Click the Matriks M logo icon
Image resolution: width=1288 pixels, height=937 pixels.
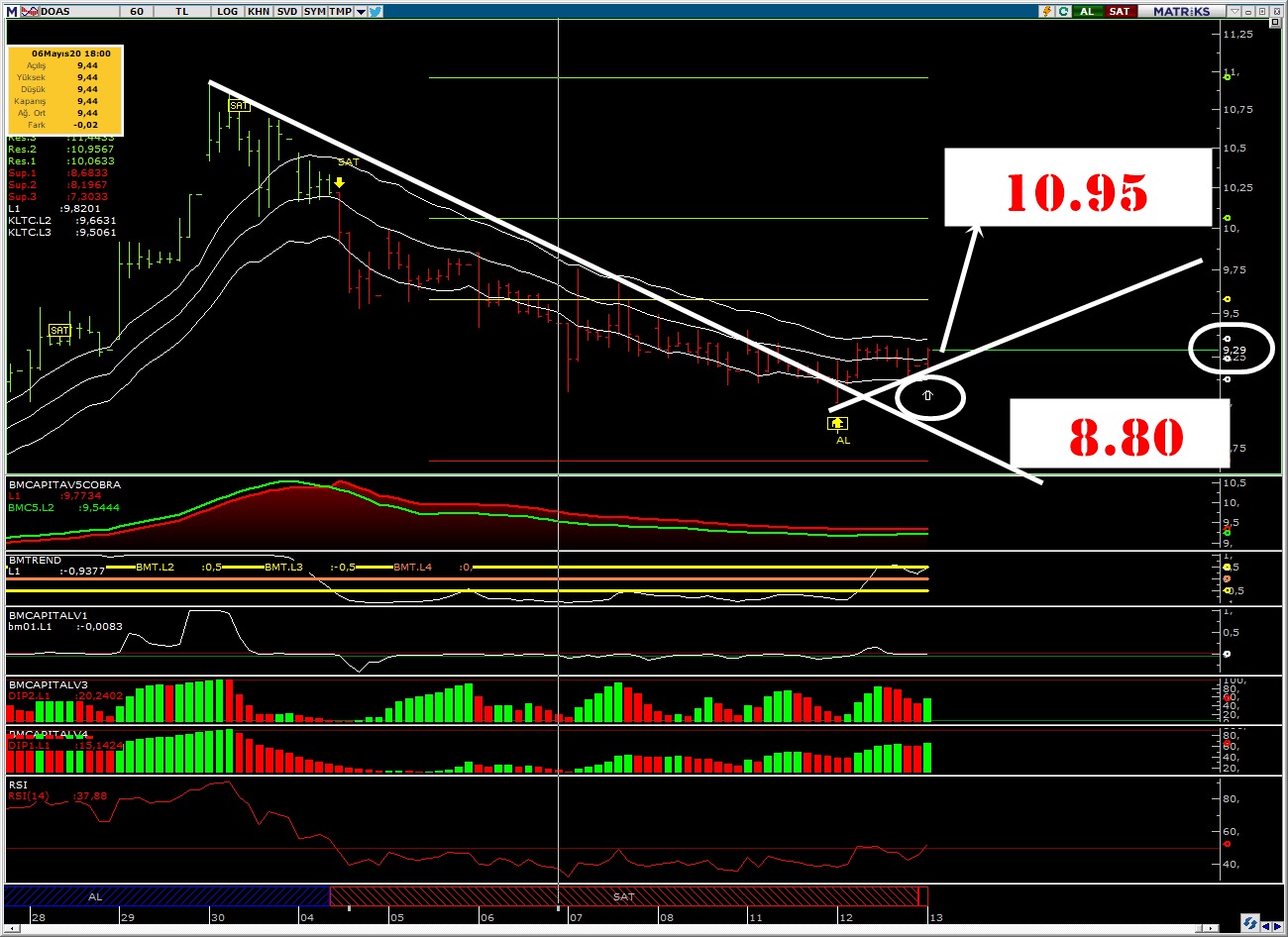pyautogui.click(x=12, y=11)
